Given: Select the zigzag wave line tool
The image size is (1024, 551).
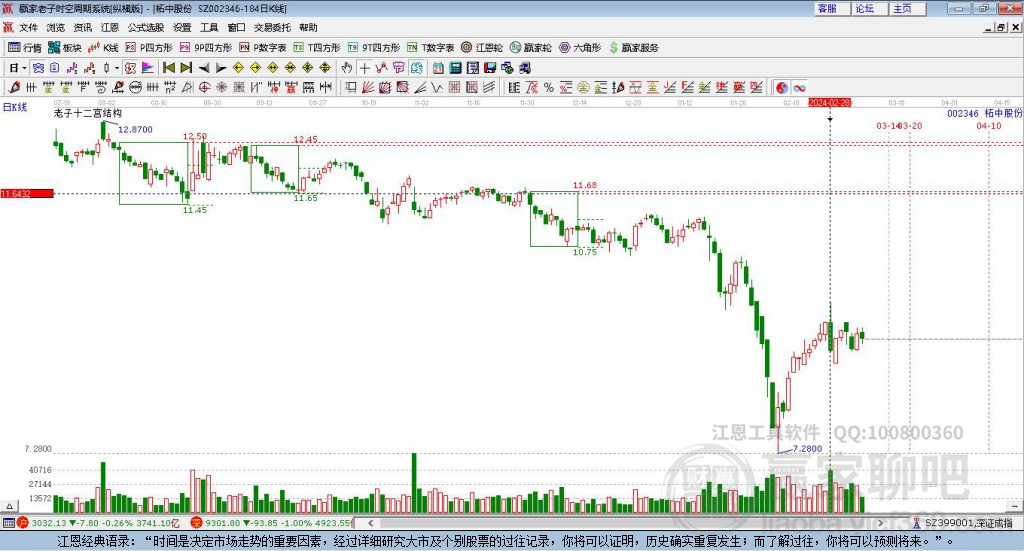Looking at the screenshot, I should click(x=437, y=87).
